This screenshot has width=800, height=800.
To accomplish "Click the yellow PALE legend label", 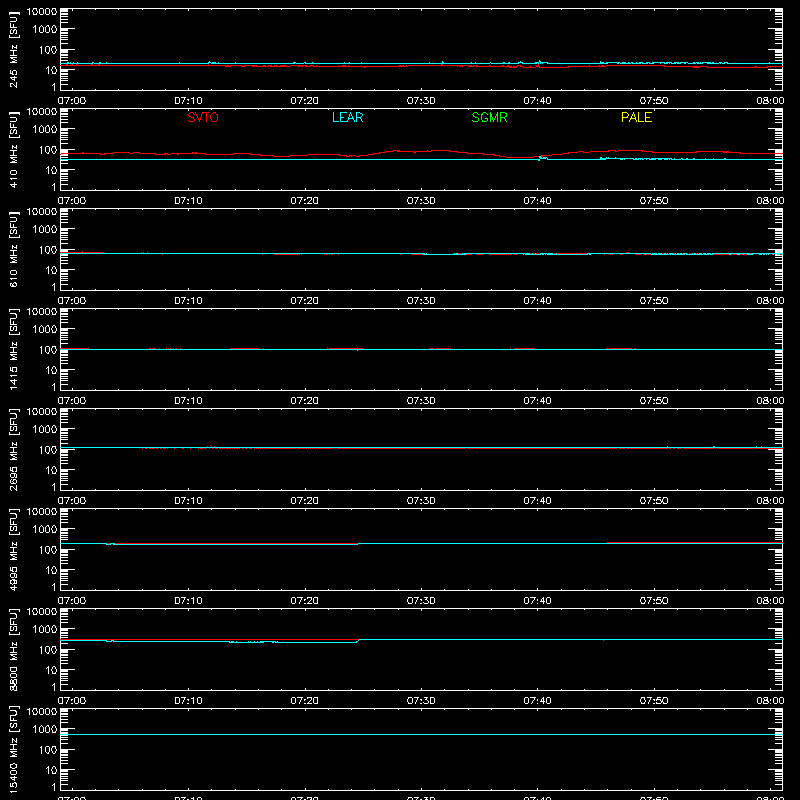I will (x=636, y=117).
